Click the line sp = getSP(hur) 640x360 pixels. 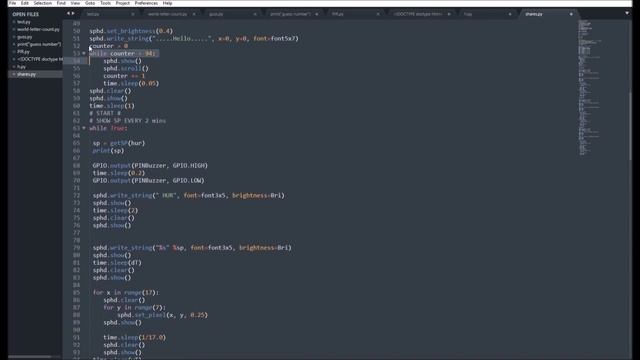(119, 143)
